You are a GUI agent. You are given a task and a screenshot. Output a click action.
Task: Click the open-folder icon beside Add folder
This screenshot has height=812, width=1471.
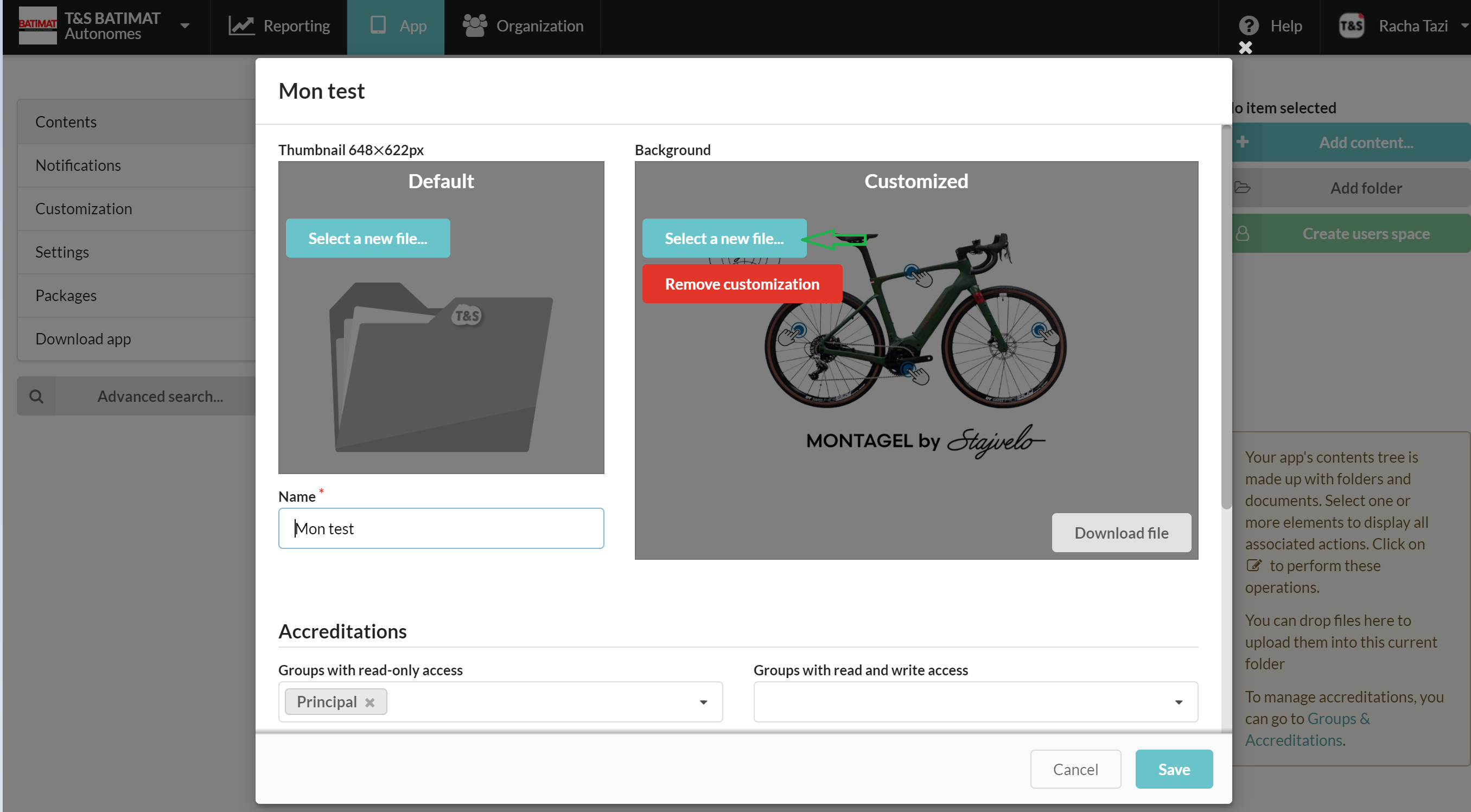1243,187
